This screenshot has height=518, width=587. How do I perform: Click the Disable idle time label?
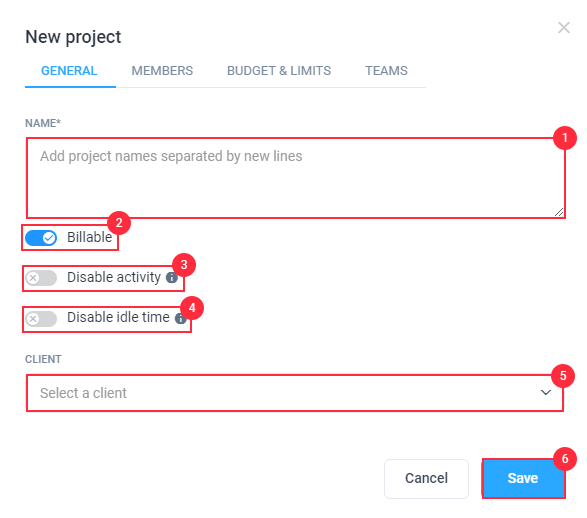pyautogui.click(x=118, y=317)
